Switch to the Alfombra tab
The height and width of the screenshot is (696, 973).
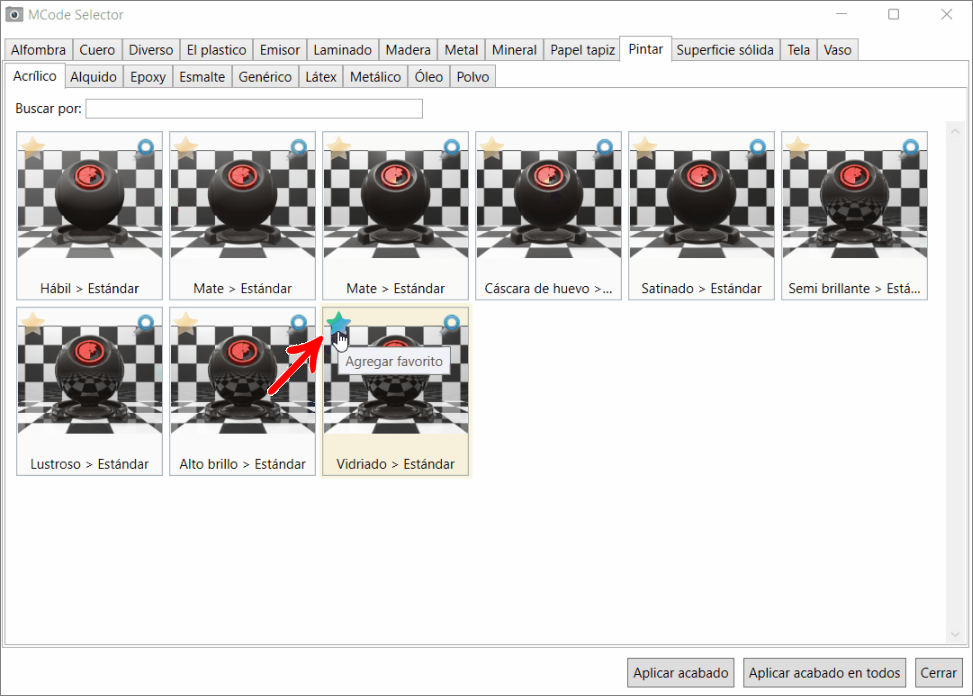[x=38, y=50]
